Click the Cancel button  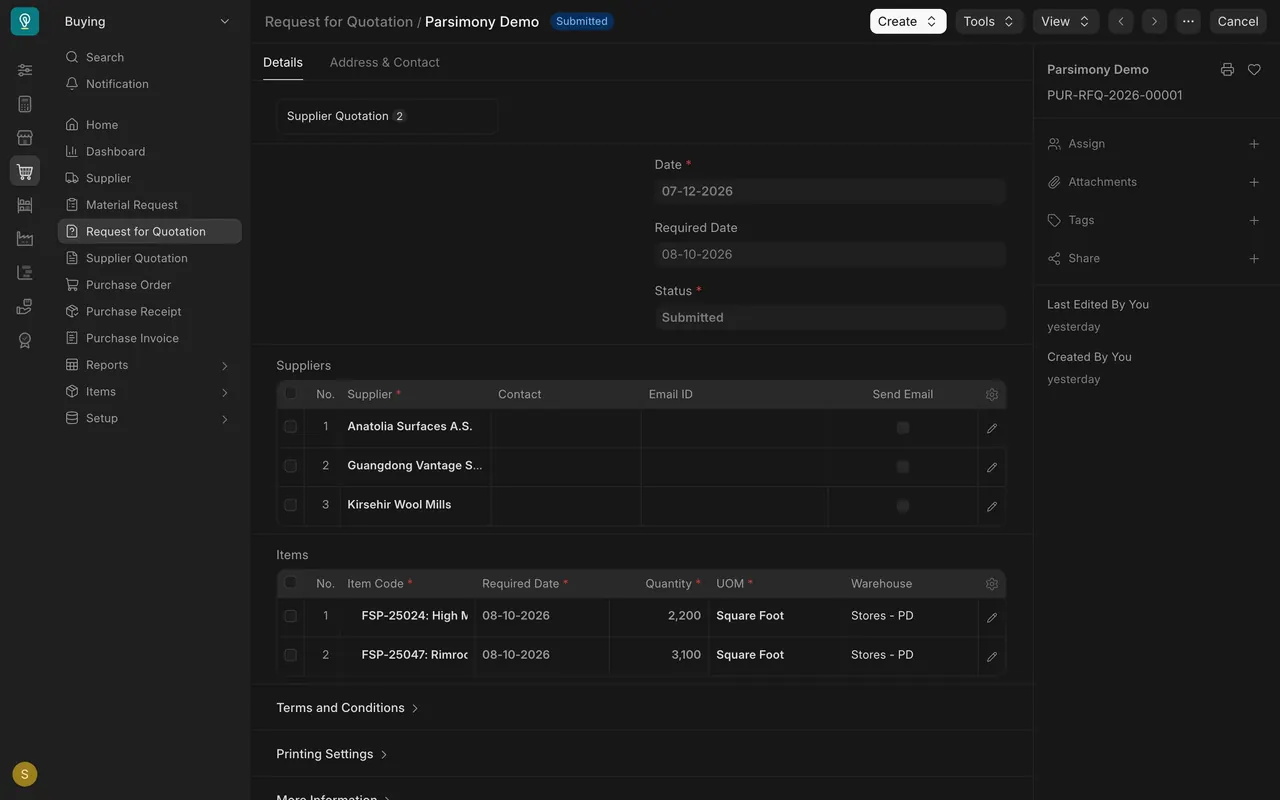(1238, 21)
